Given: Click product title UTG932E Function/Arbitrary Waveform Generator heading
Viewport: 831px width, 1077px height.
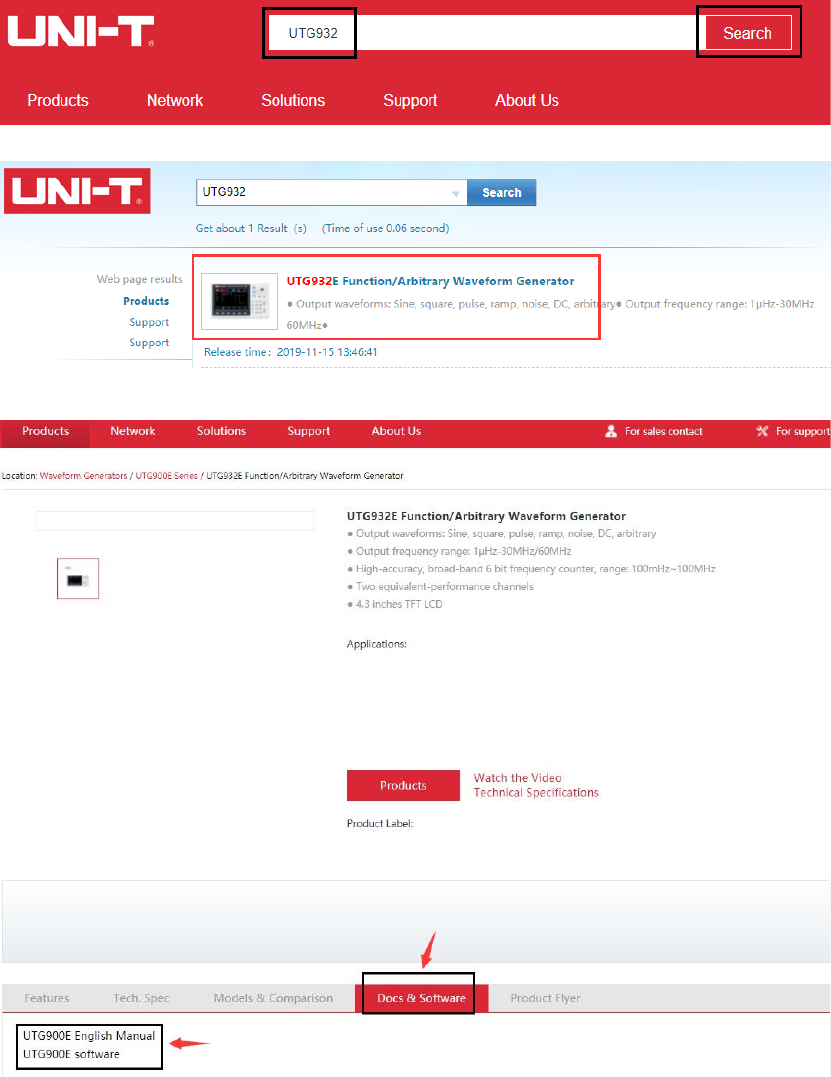Looking at the screenshot, I should [486, 516].
